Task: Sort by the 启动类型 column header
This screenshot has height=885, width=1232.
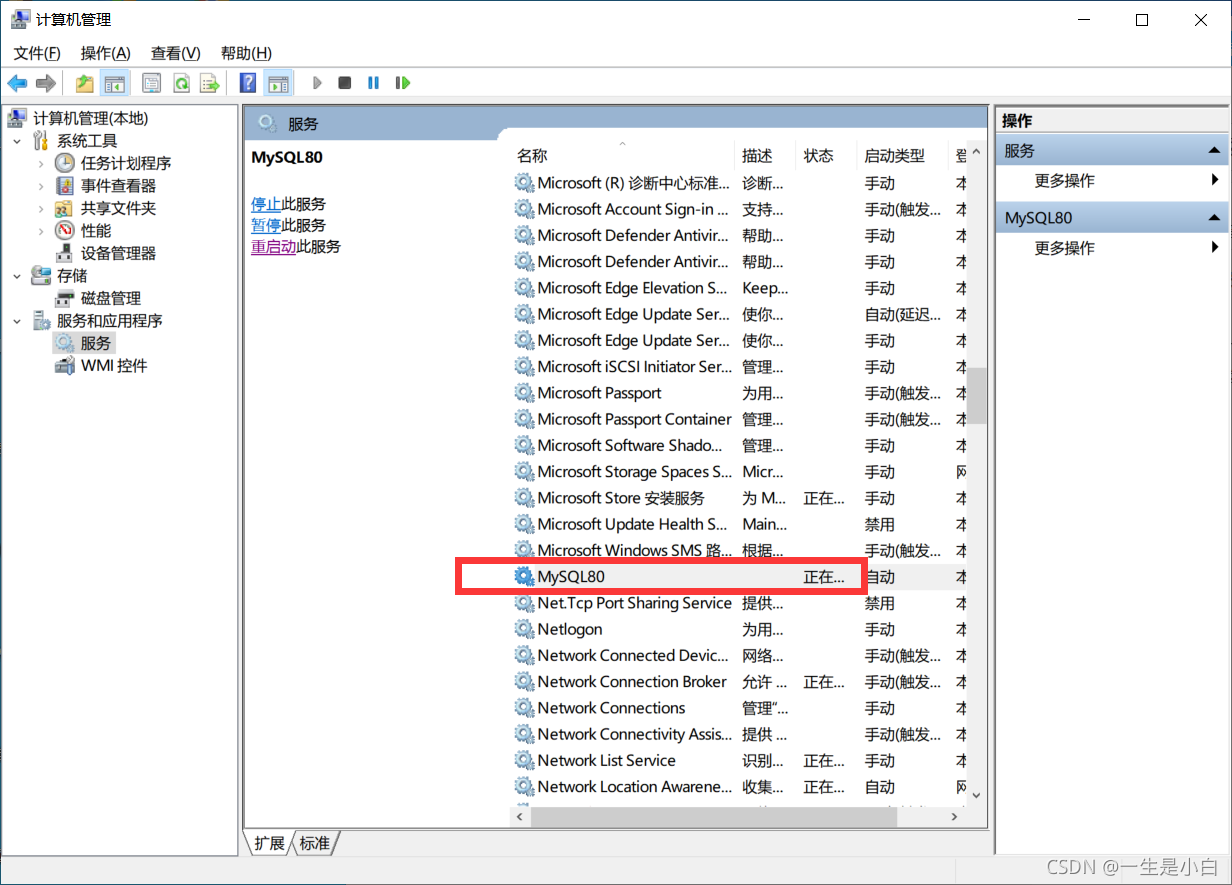Action: [x=902, y=156]
